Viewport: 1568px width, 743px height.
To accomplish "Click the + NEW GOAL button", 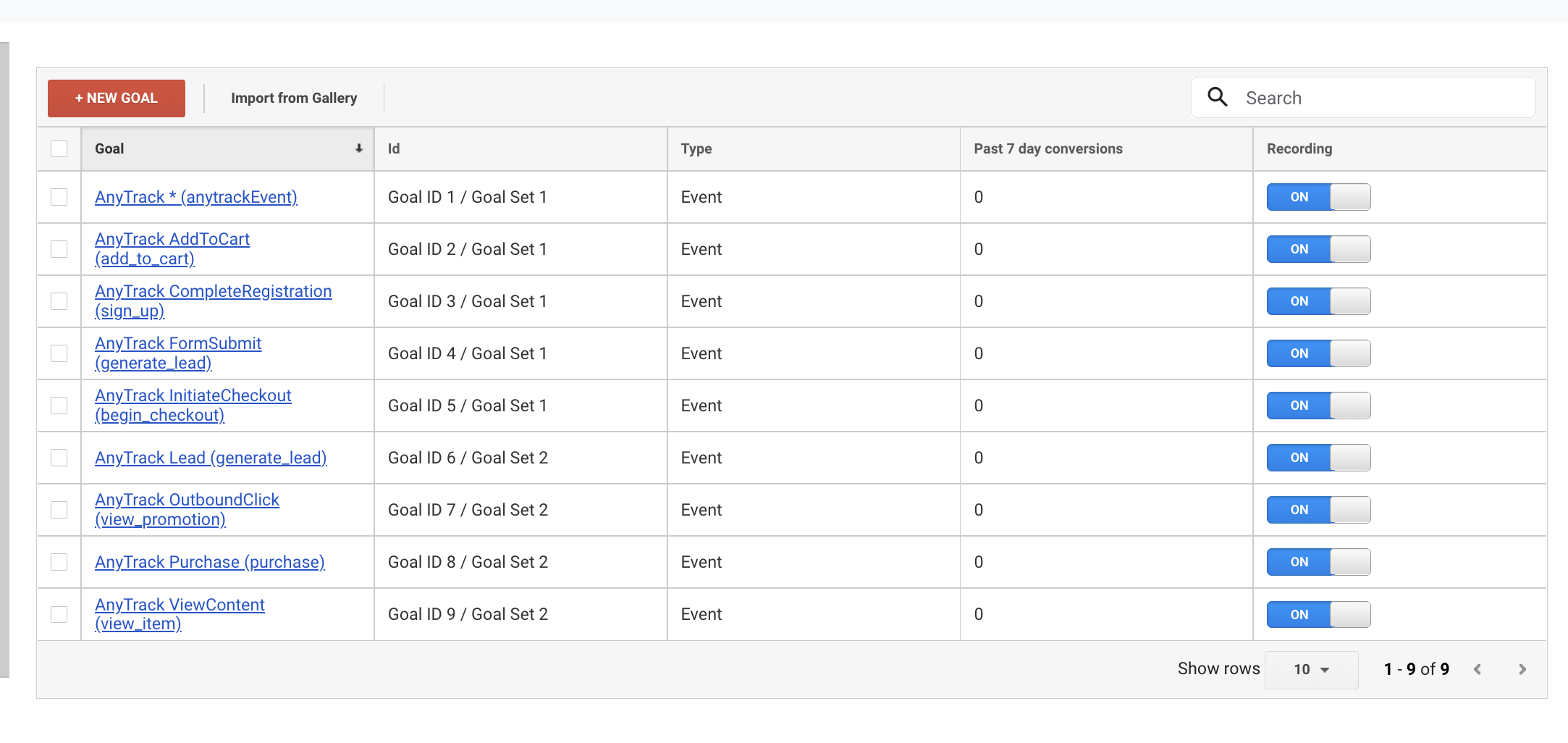I will [117, 98].
